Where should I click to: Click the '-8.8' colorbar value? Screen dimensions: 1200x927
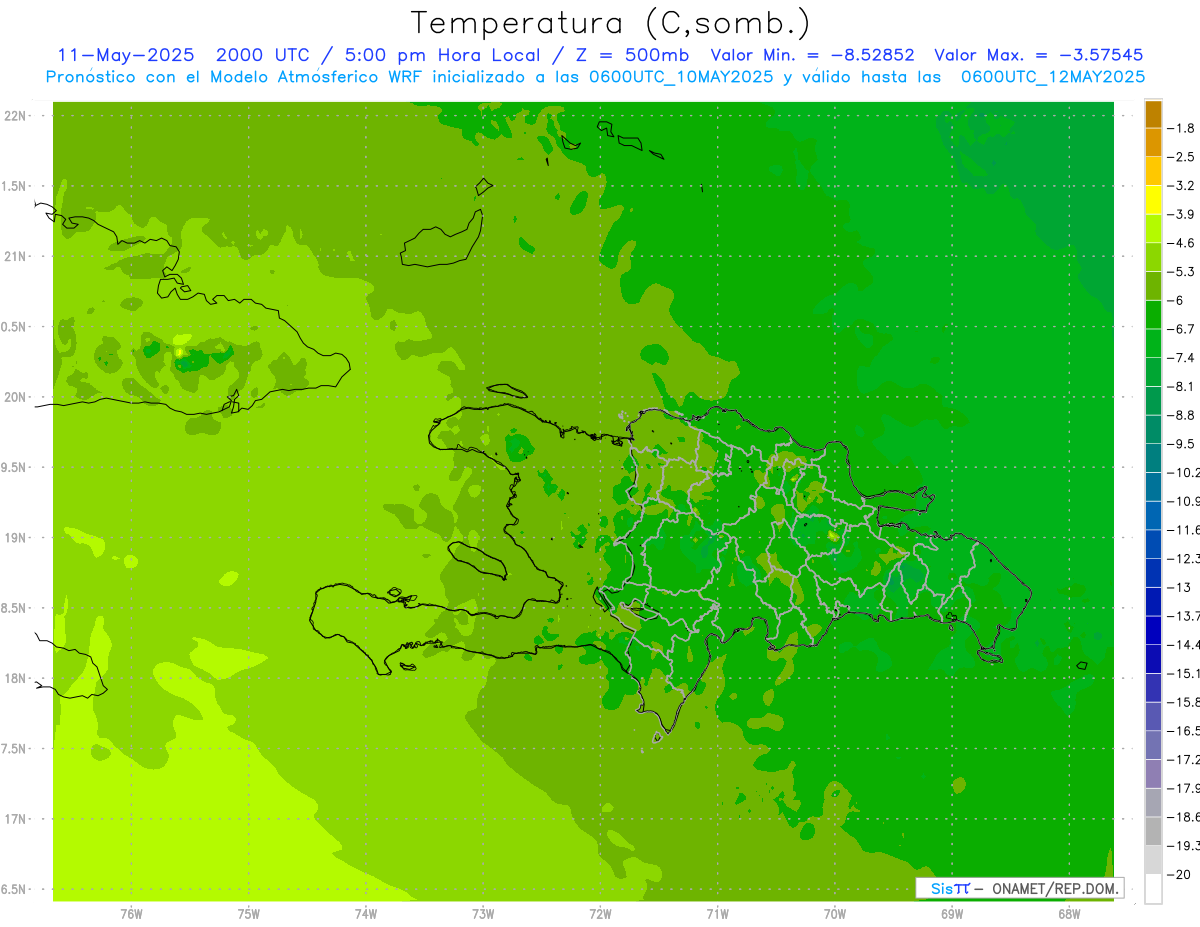pyautogui.click(x=1181, y=415)
